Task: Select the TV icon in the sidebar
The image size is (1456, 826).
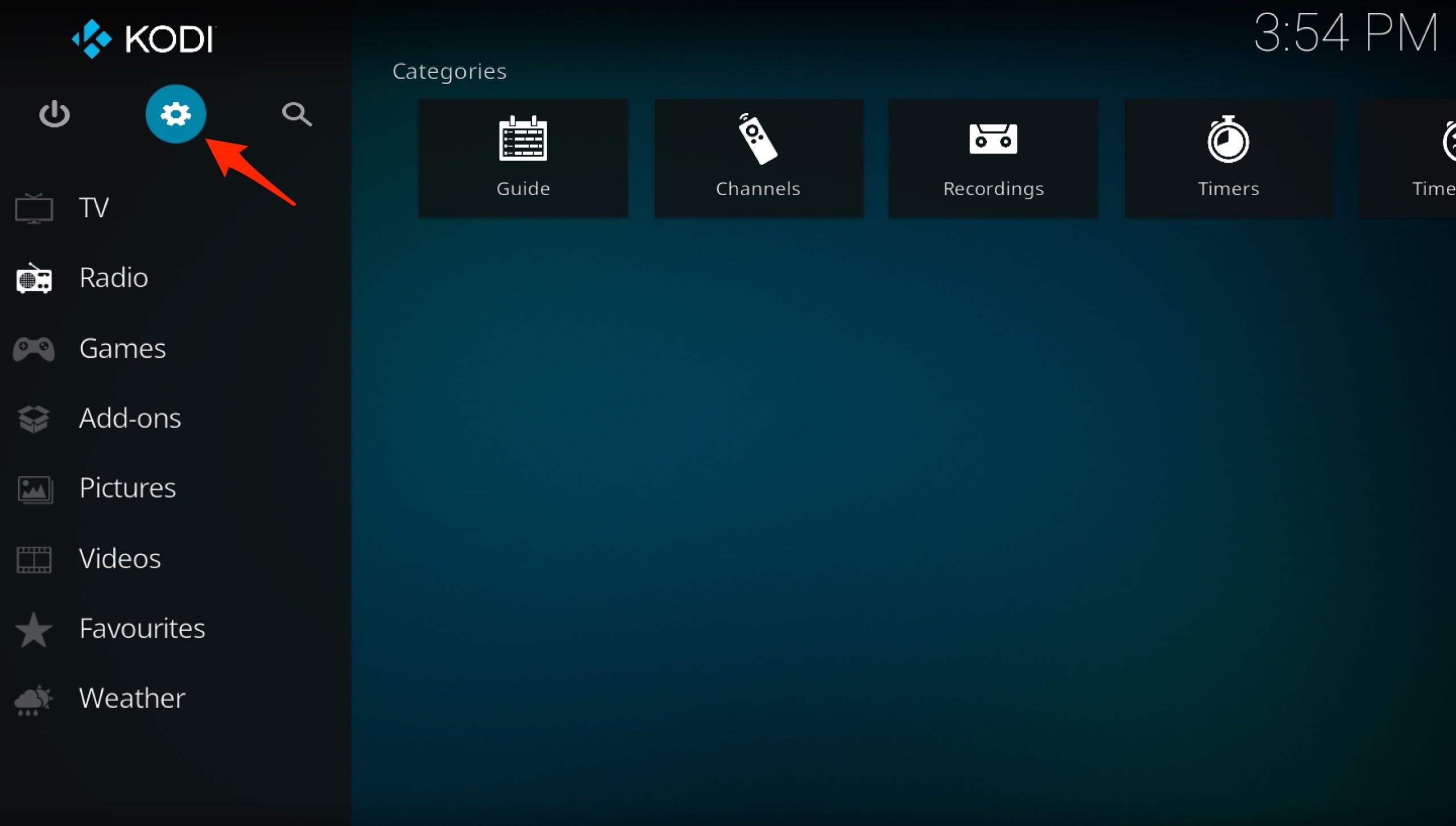Action: click(35, 207)
